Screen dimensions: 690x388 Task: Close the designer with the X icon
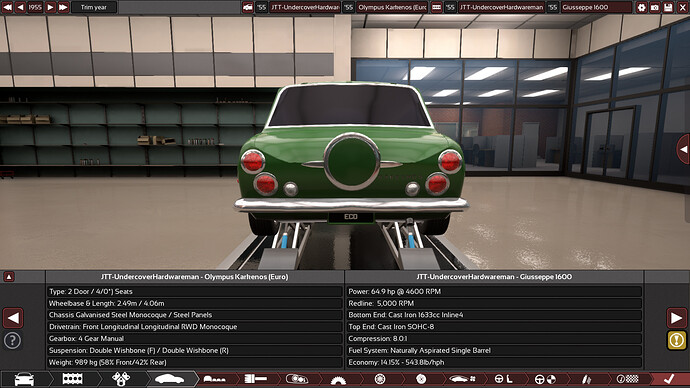point(682,7)
